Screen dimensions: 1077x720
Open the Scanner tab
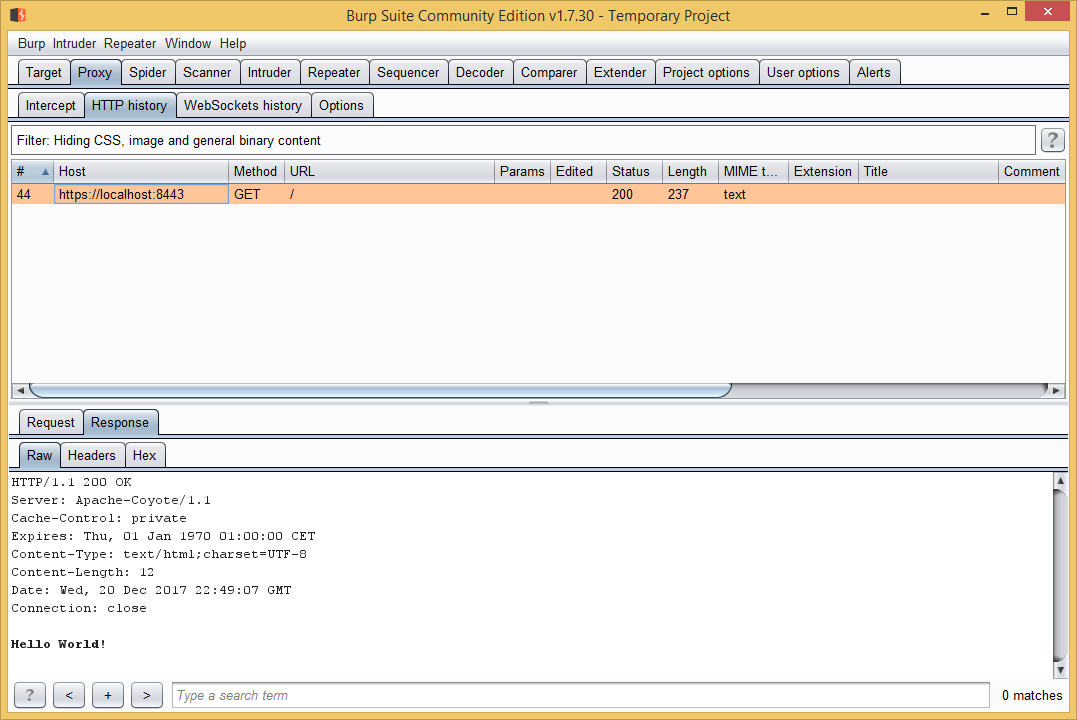[207, 72]
